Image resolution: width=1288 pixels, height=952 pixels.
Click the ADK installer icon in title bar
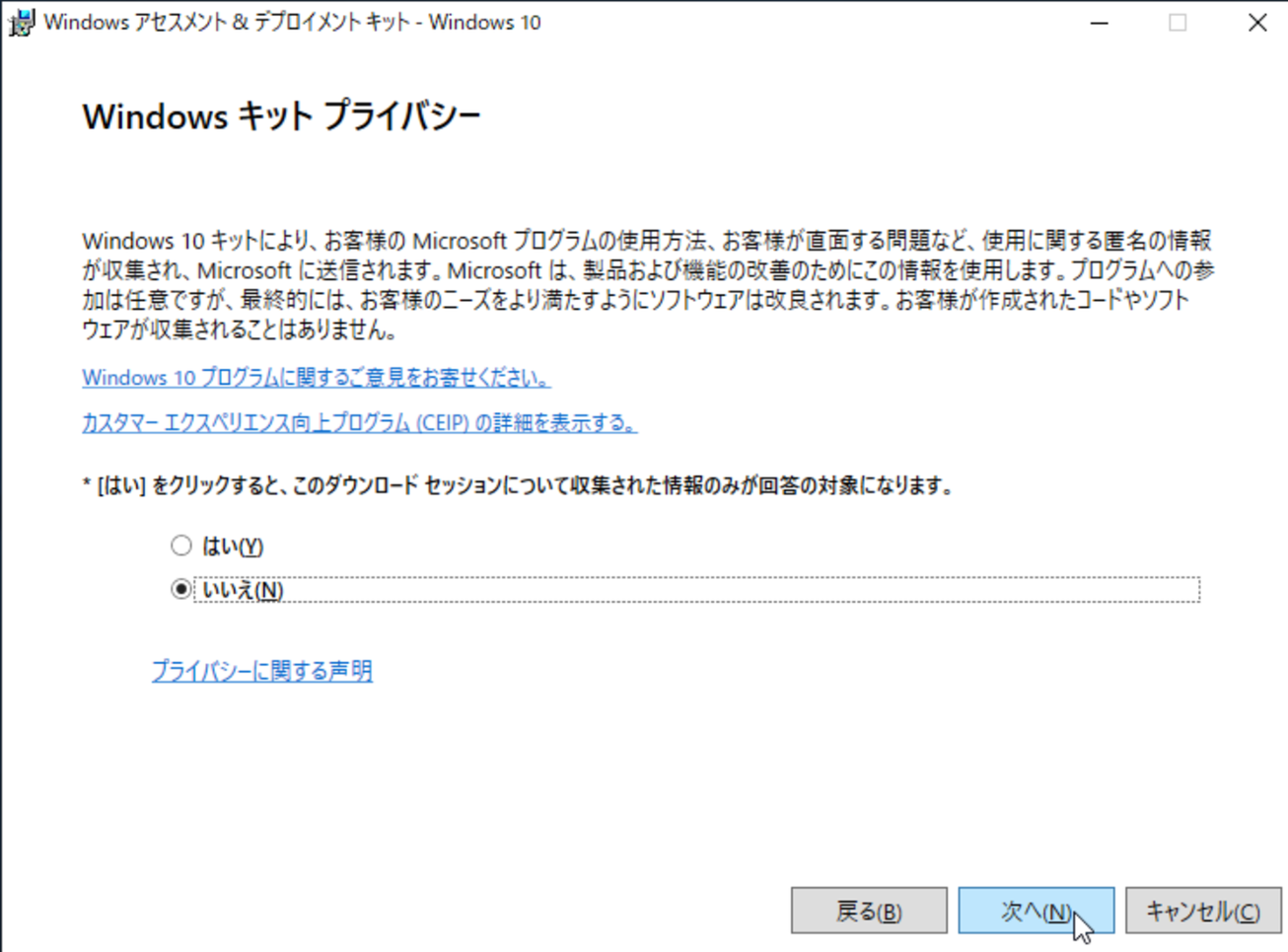(x=20, y=21)
